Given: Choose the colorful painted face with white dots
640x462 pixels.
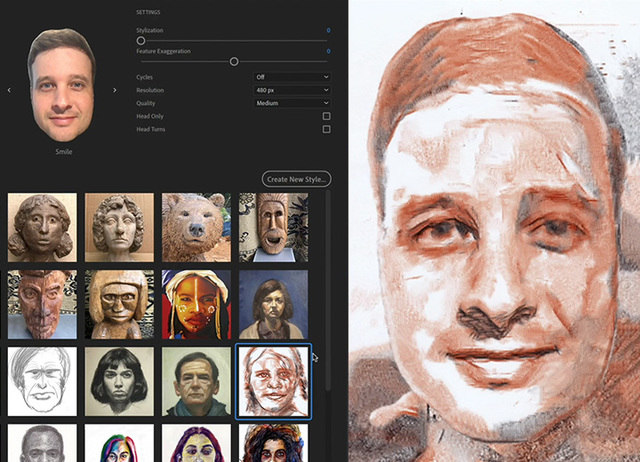Looking at the screenshot, I should 196,304.
